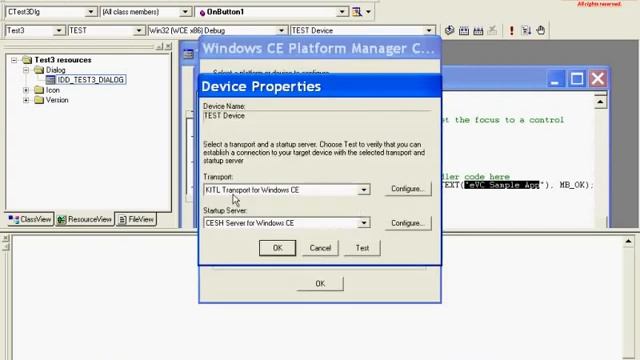
Task: Open the Test3 project dropdown
Action: coord(59,30)
